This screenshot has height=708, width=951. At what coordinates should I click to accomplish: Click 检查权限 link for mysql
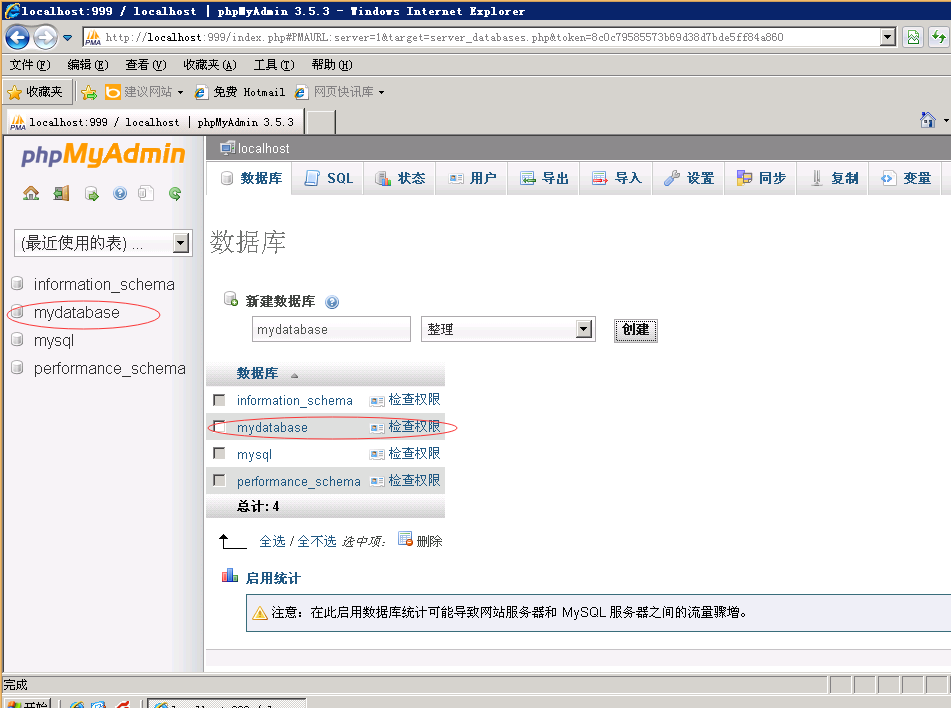pos(414,454)
